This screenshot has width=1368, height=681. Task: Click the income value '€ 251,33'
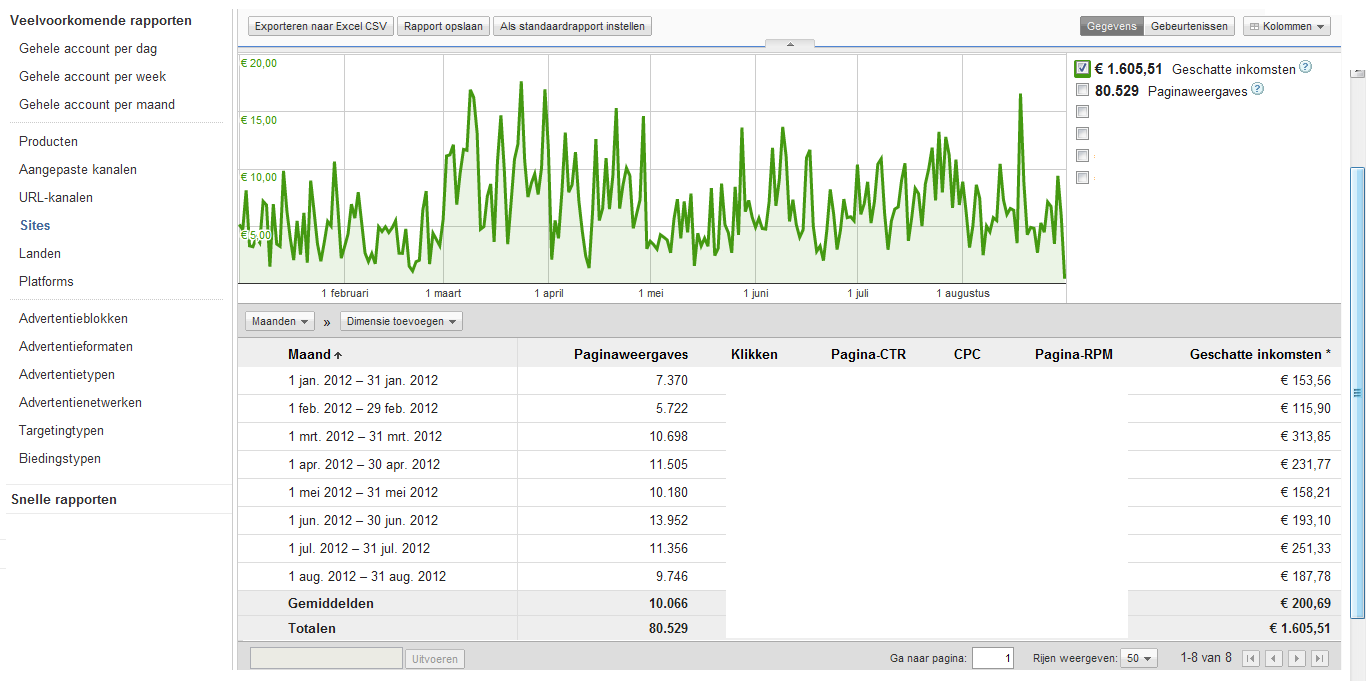(1306, 549)
